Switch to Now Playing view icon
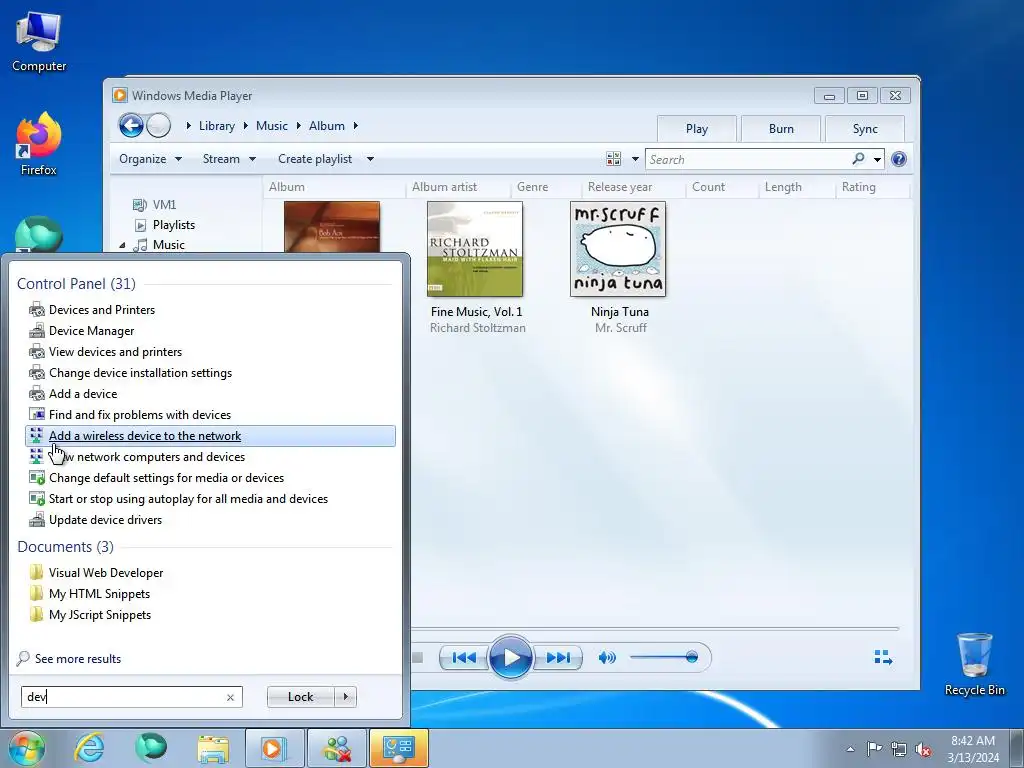This screenshot has height=768, width=1024. (x=883, y=657)
